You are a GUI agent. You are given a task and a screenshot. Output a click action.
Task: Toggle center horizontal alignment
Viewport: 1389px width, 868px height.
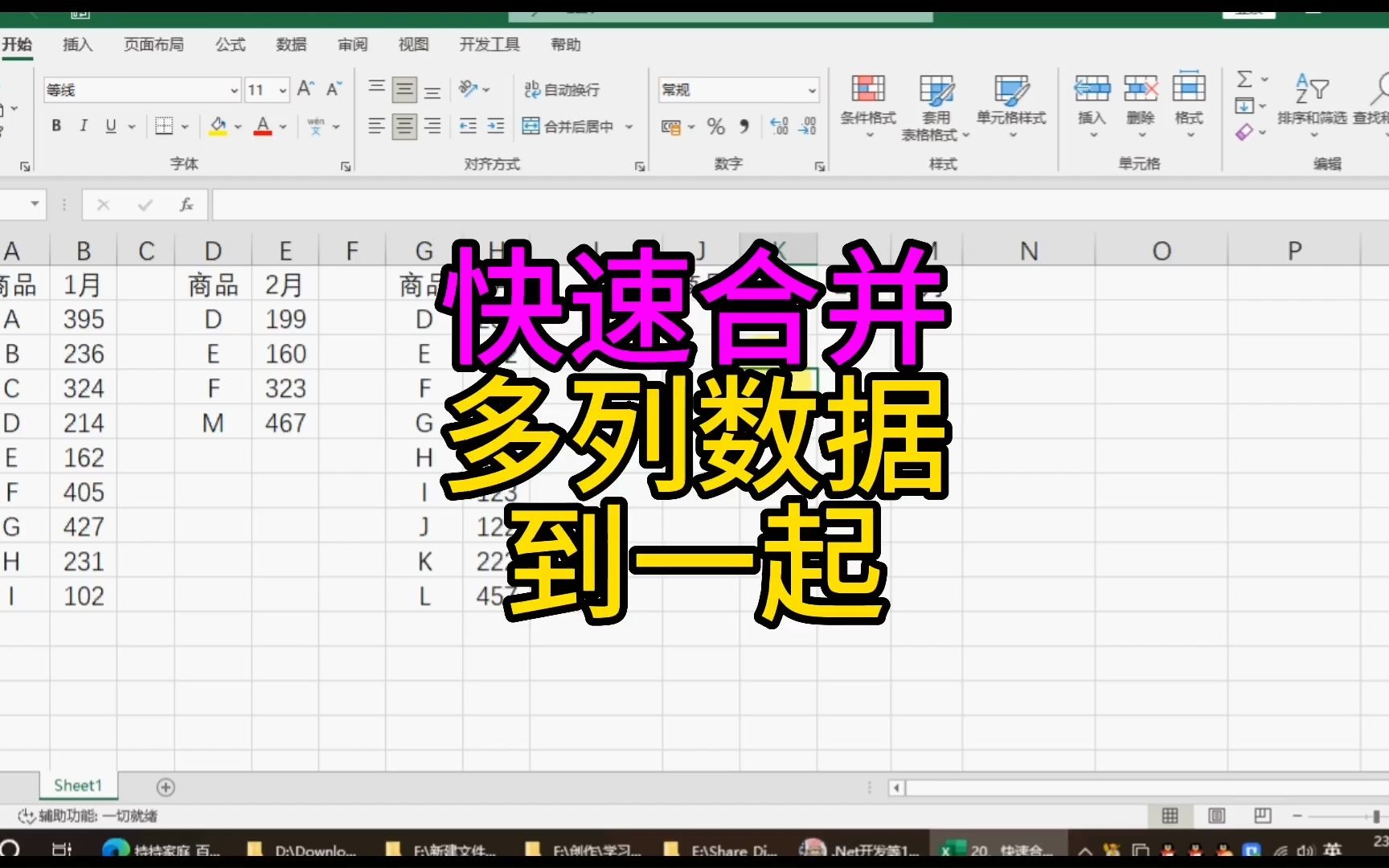404,126
